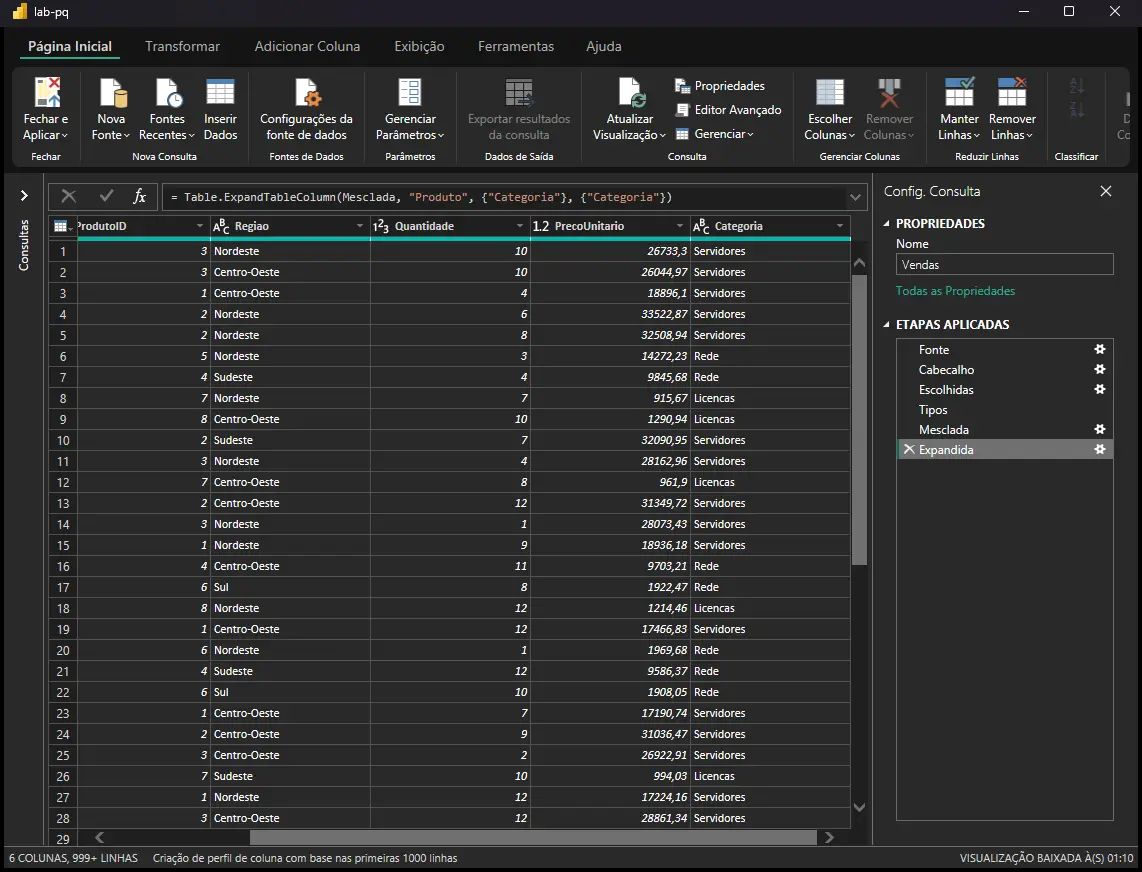Cancel the formula bar edit with X
The height and width of the screenshot is (872, 1142).
tap(68, 196)
